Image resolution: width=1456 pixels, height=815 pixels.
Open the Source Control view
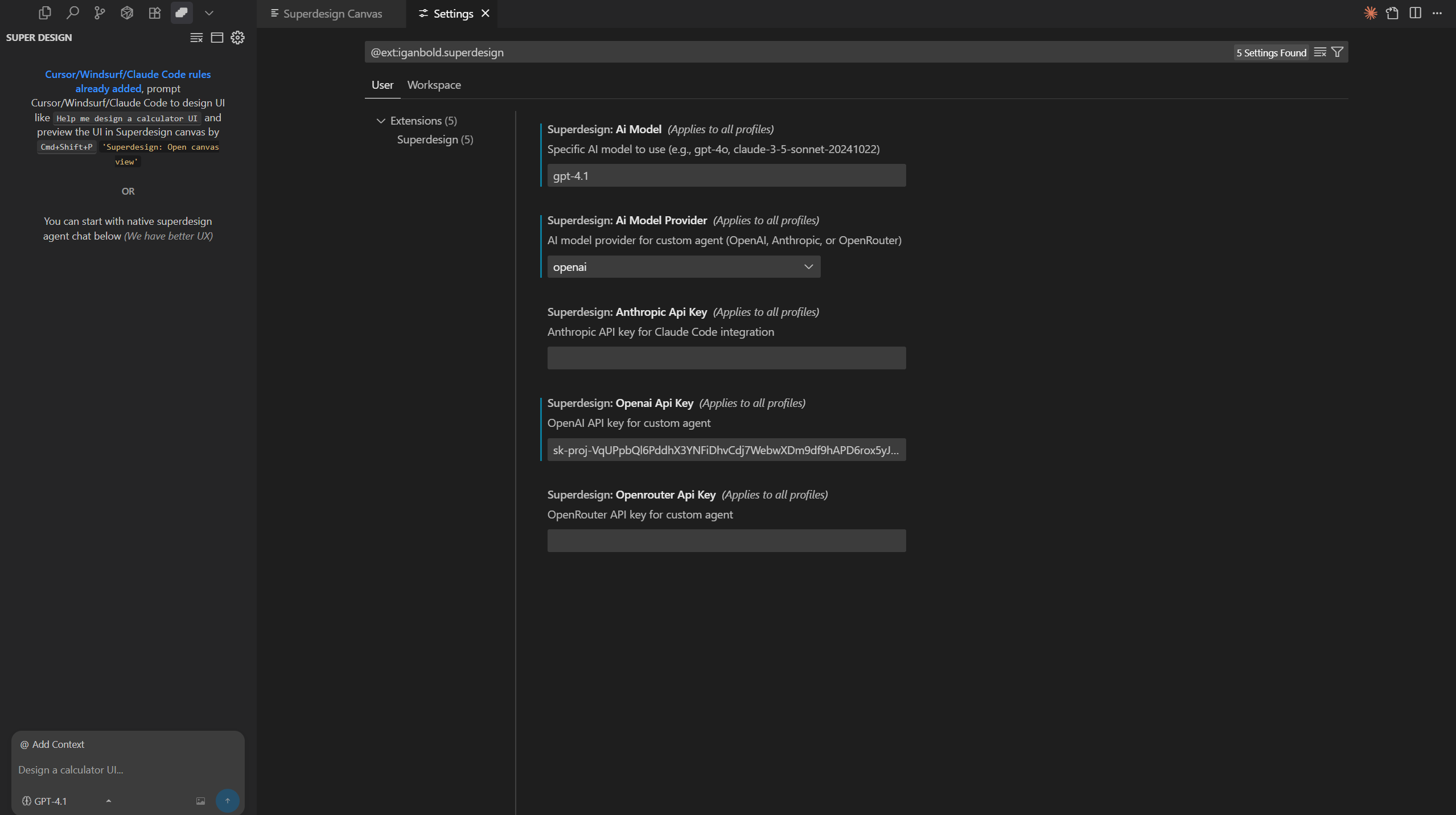coord(100,13)
